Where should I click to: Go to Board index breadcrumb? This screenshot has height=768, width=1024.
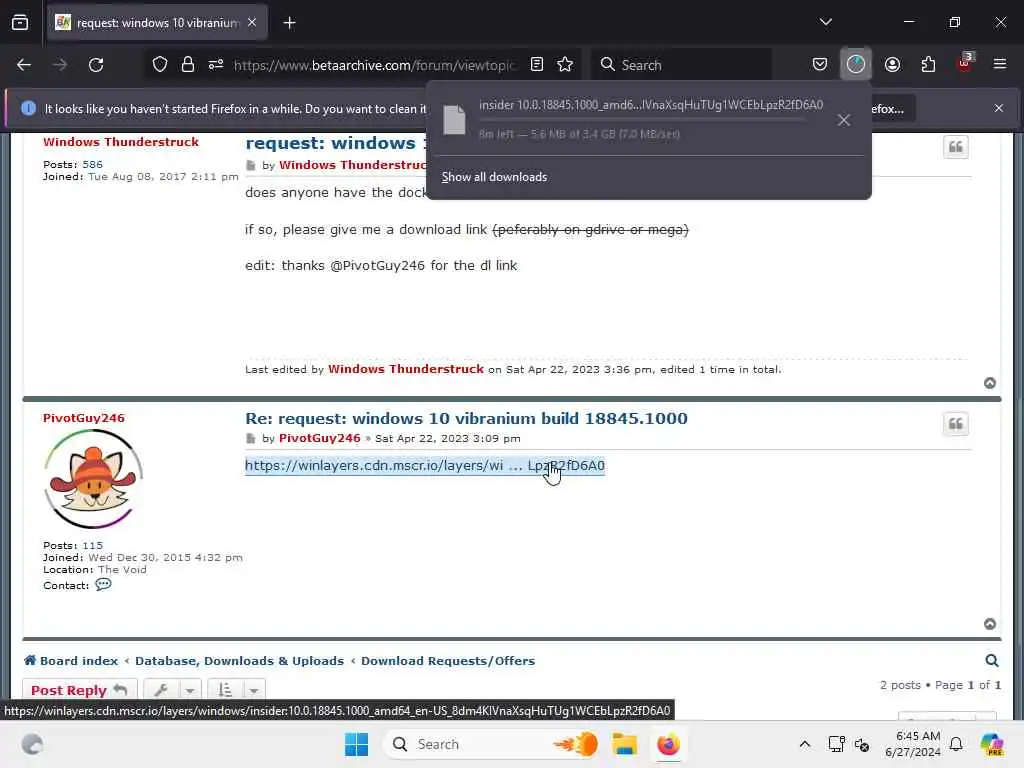click(71, 661)
